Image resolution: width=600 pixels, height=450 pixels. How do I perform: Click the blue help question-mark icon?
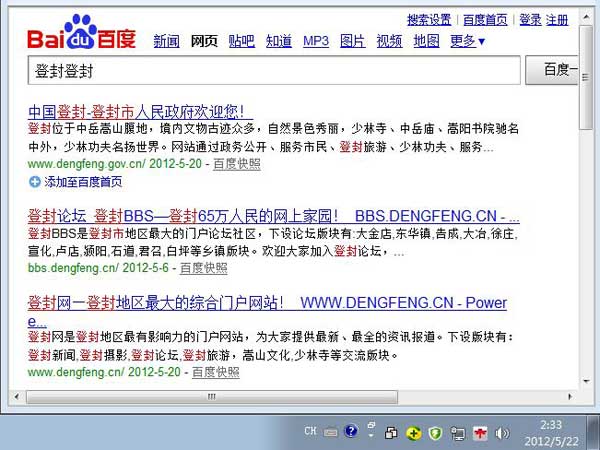351,431
